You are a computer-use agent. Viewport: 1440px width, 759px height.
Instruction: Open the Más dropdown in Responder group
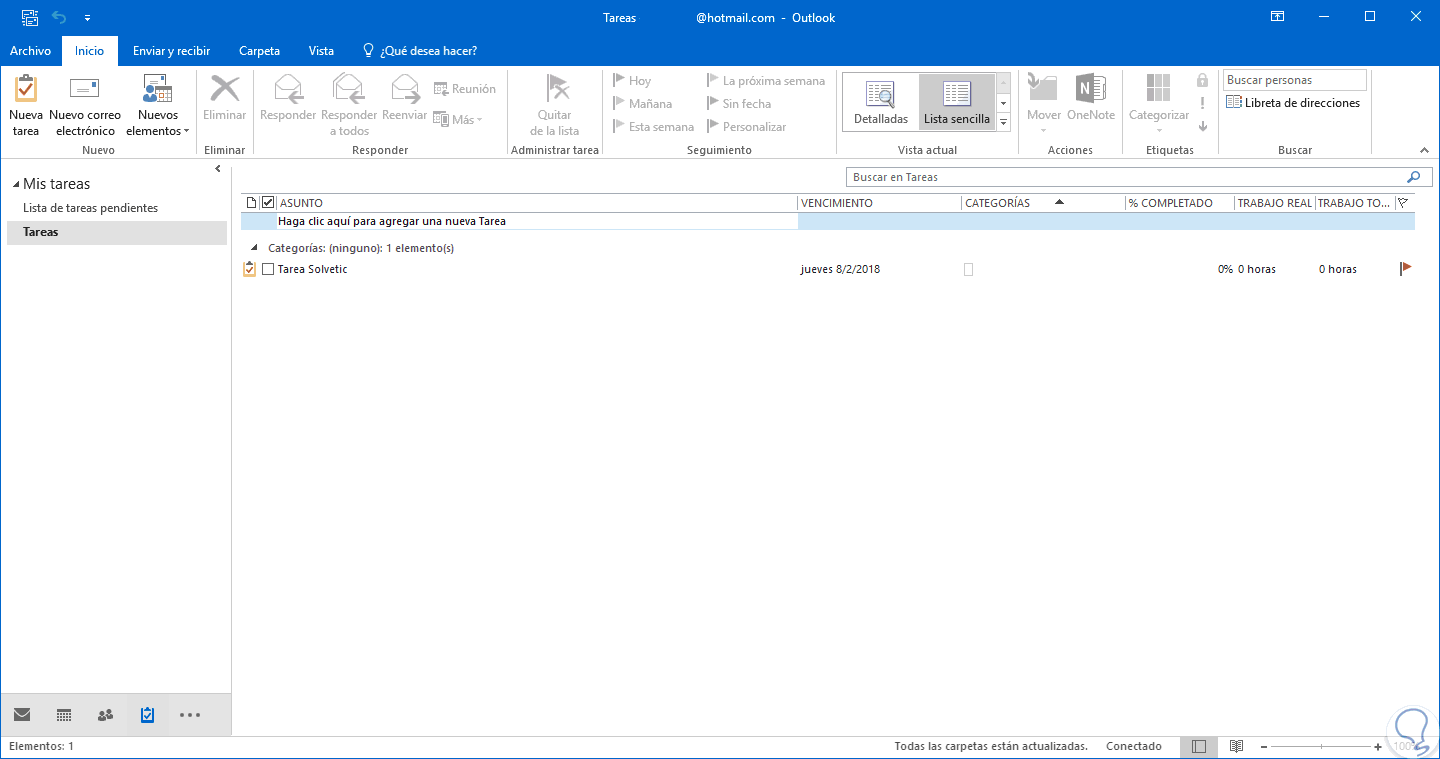(x=458, y=119)
